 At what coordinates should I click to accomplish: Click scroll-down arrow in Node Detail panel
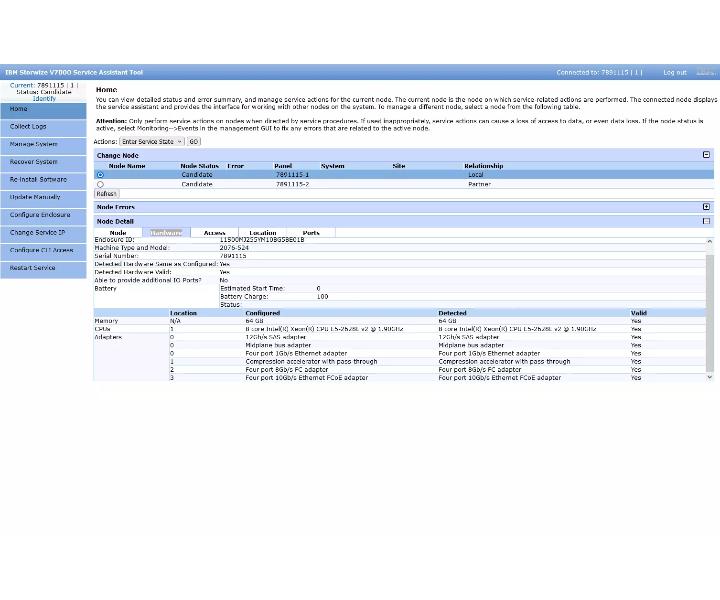tap(709, 377)
